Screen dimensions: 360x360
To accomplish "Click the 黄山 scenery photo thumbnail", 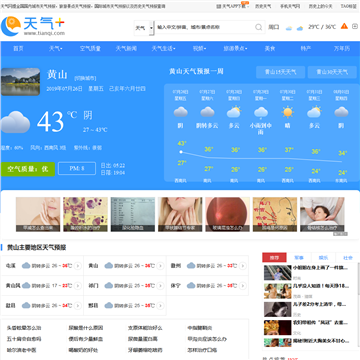I will pyautogui.click(x=20, y=82).
